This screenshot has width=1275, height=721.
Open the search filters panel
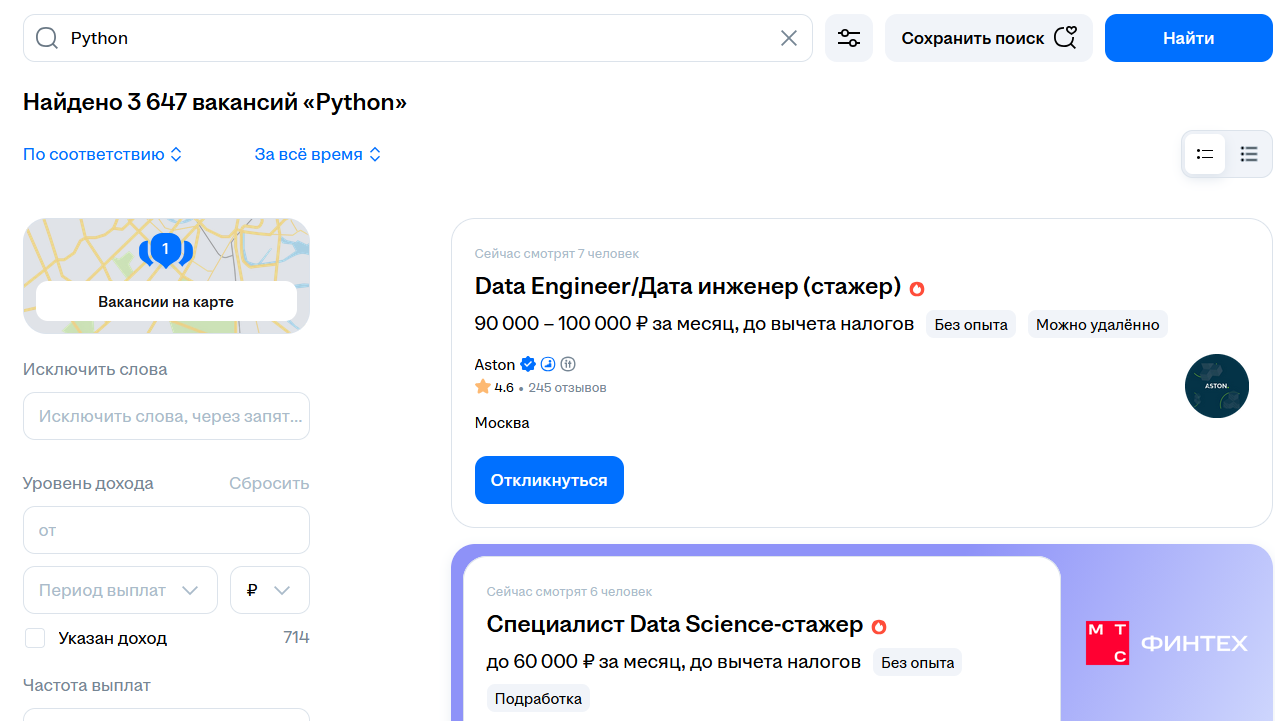848,37
